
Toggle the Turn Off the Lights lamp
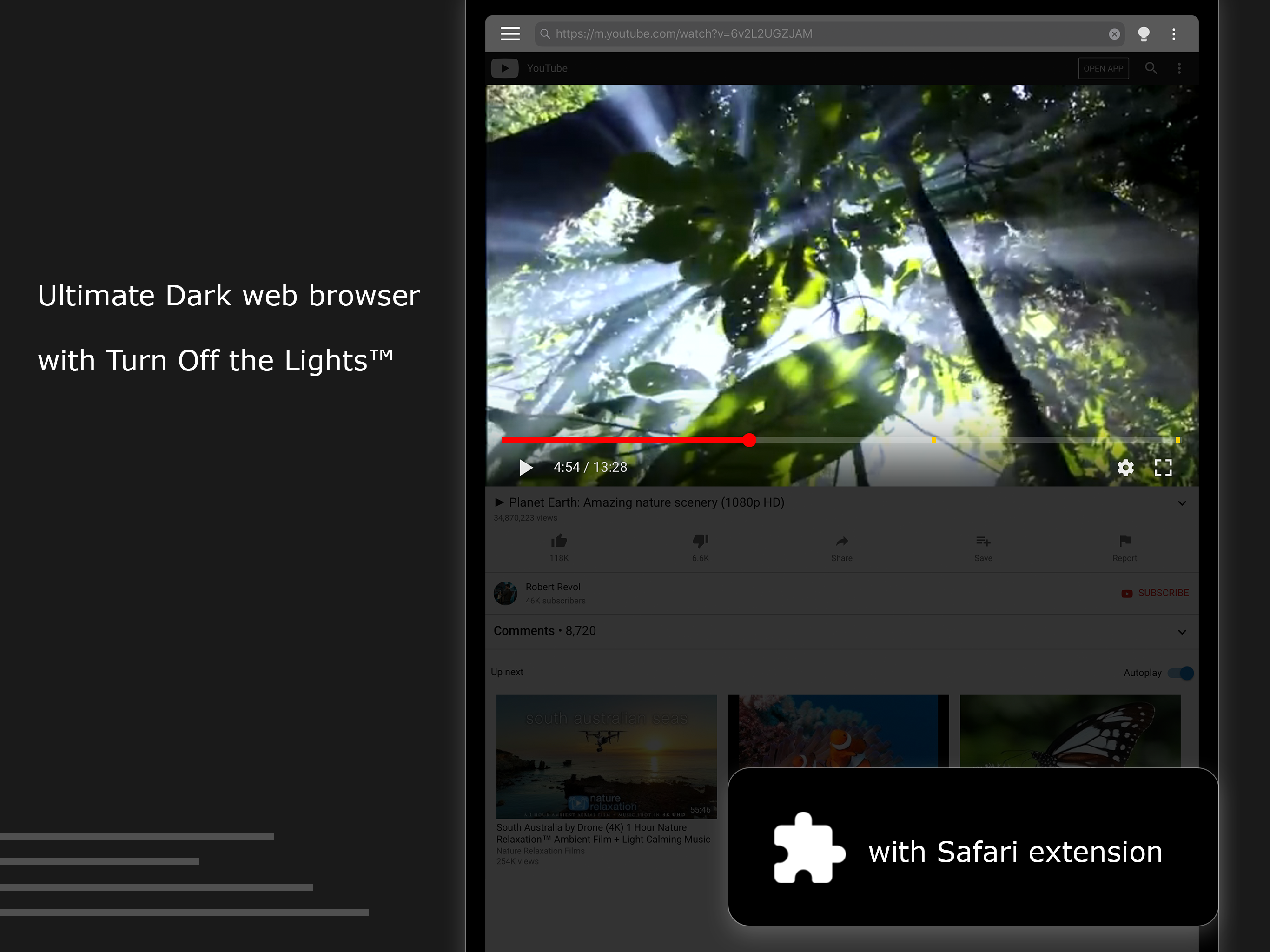1144,34
